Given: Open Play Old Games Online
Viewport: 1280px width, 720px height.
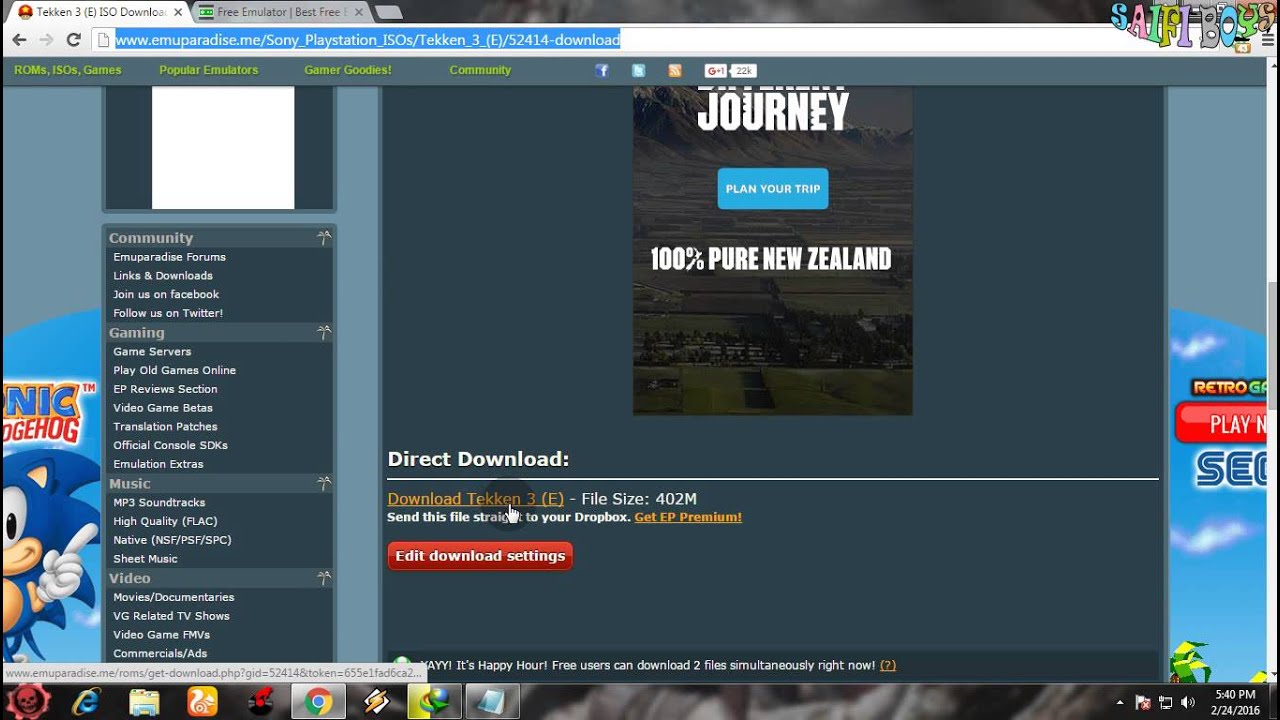Looking at the screenshot, I should pyautogui.click(x=175, y=370).
